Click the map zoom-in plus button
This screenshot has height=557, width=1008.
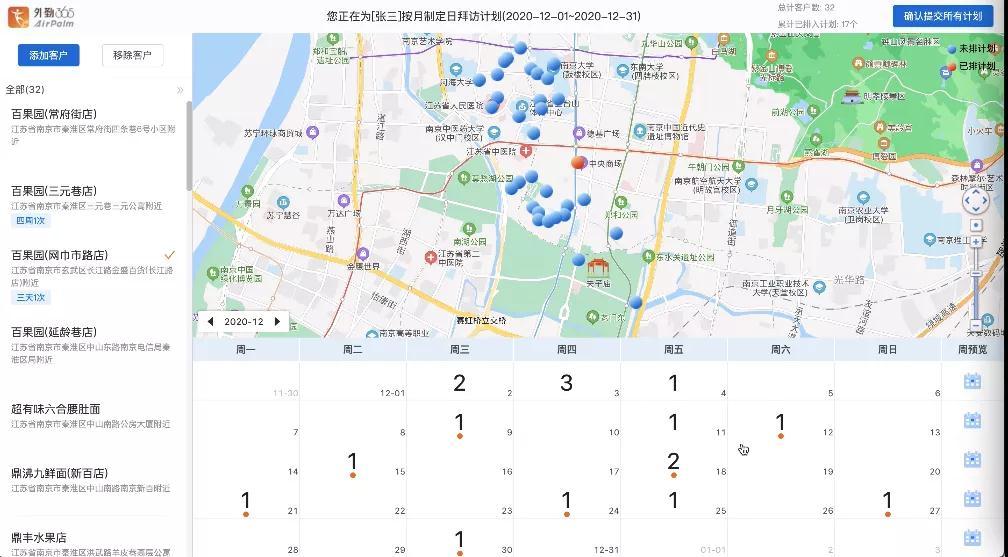pos(976,241)
